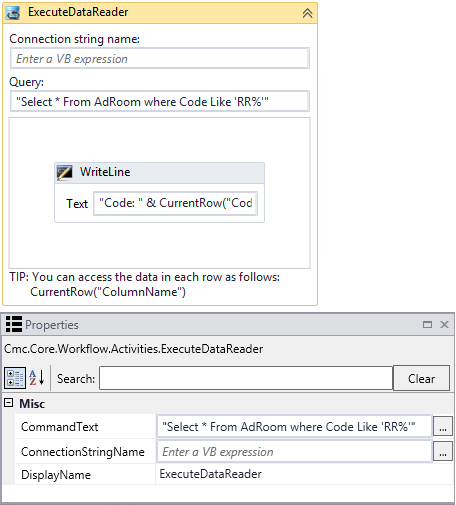Viewport: 456px width, 505px height.
Task: Click the WriteLine Text expression field
Action: (x=175, y=203)
